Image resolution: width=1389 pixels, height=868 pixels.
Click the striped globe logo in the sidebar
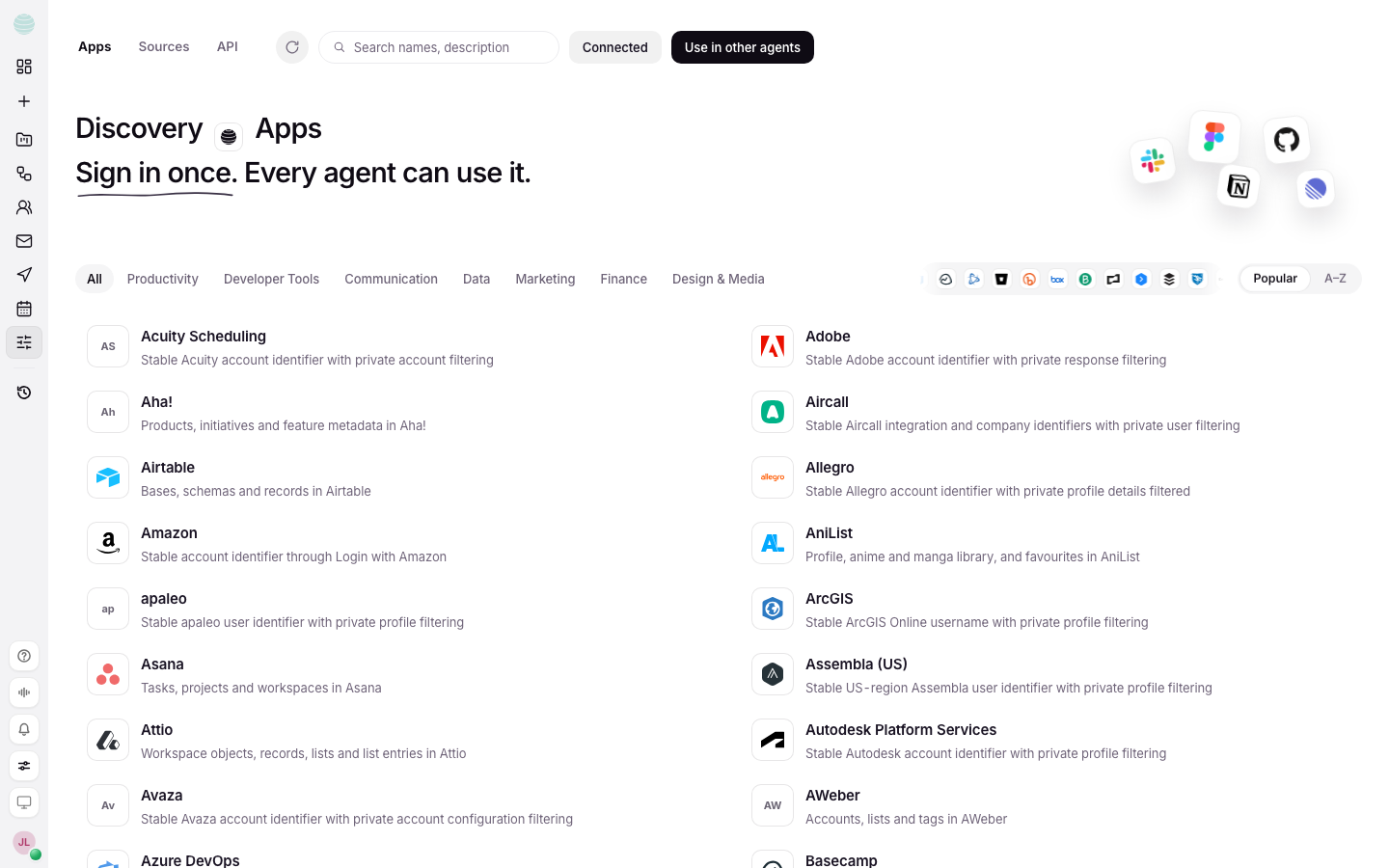24,24
